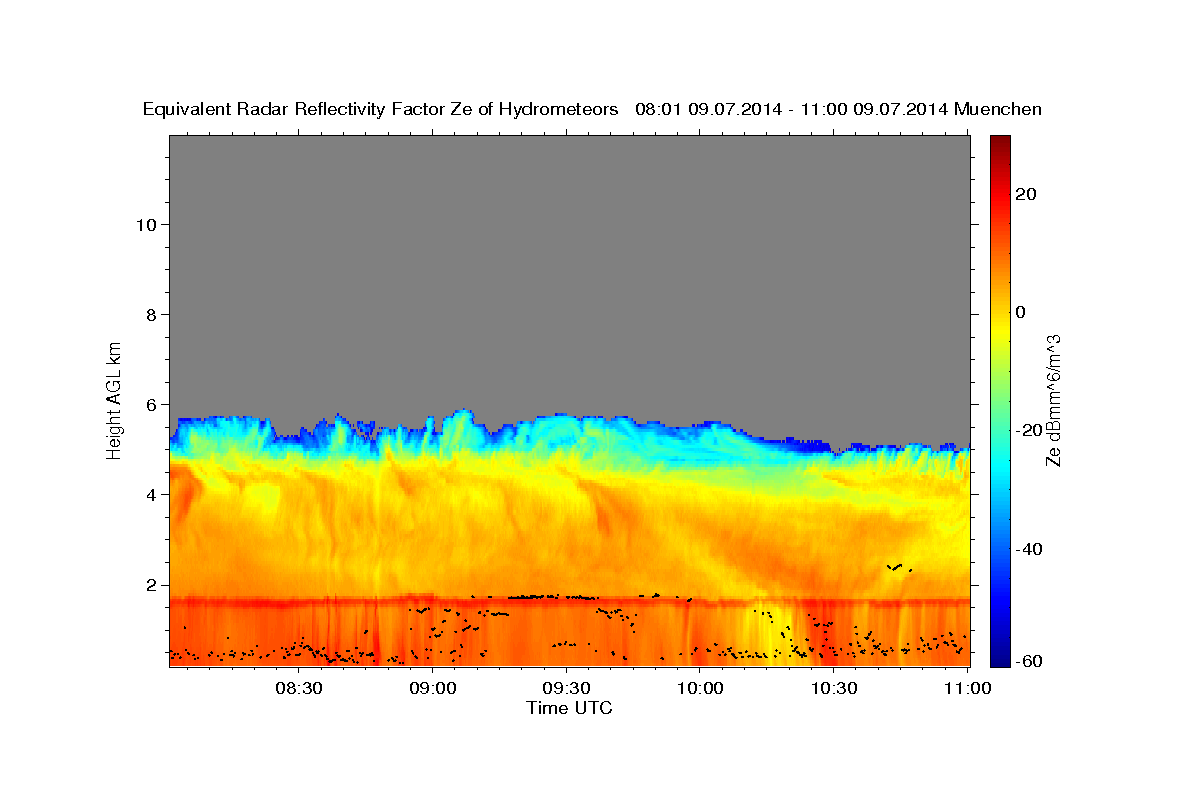Click the 10:30 time tick label
Image resolution: width=1200 pixels, height=800 pixels.
[833, 688]
